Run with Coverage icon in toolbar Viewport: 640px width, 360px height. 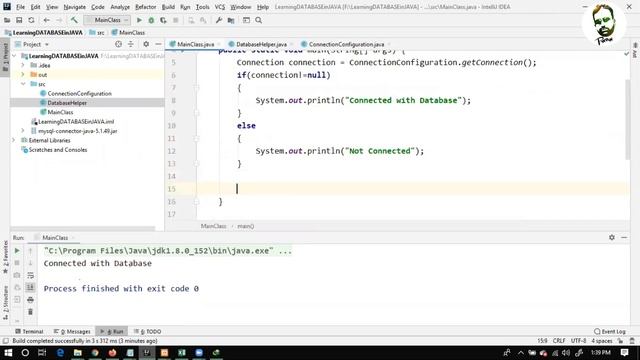163,20
